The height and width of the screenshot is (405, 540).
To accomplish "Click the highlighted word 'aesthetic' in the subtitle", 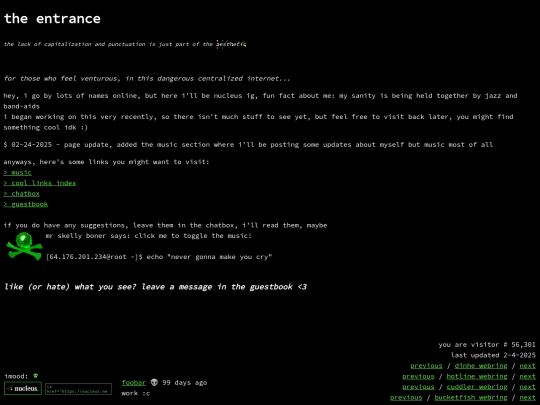I will (x=231, y=44).
